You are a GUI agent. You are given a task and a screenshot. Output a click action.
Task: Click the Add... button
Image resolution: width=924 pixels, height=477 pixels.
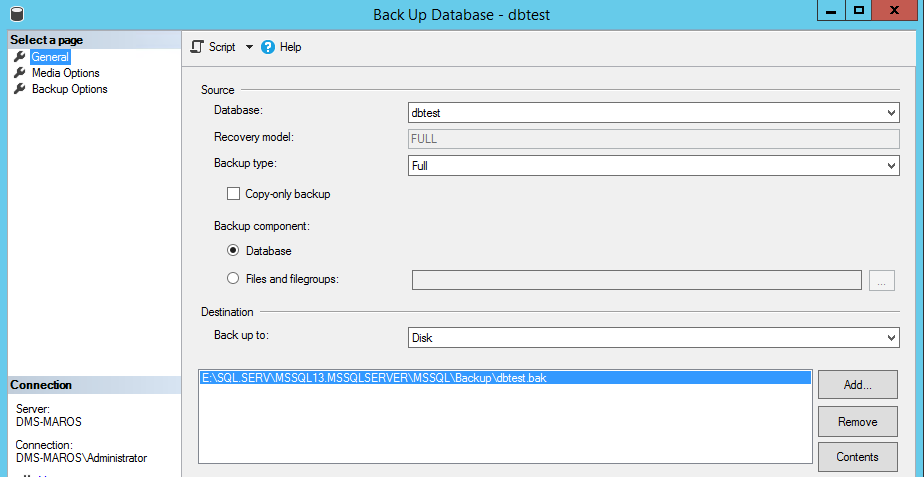857,384
